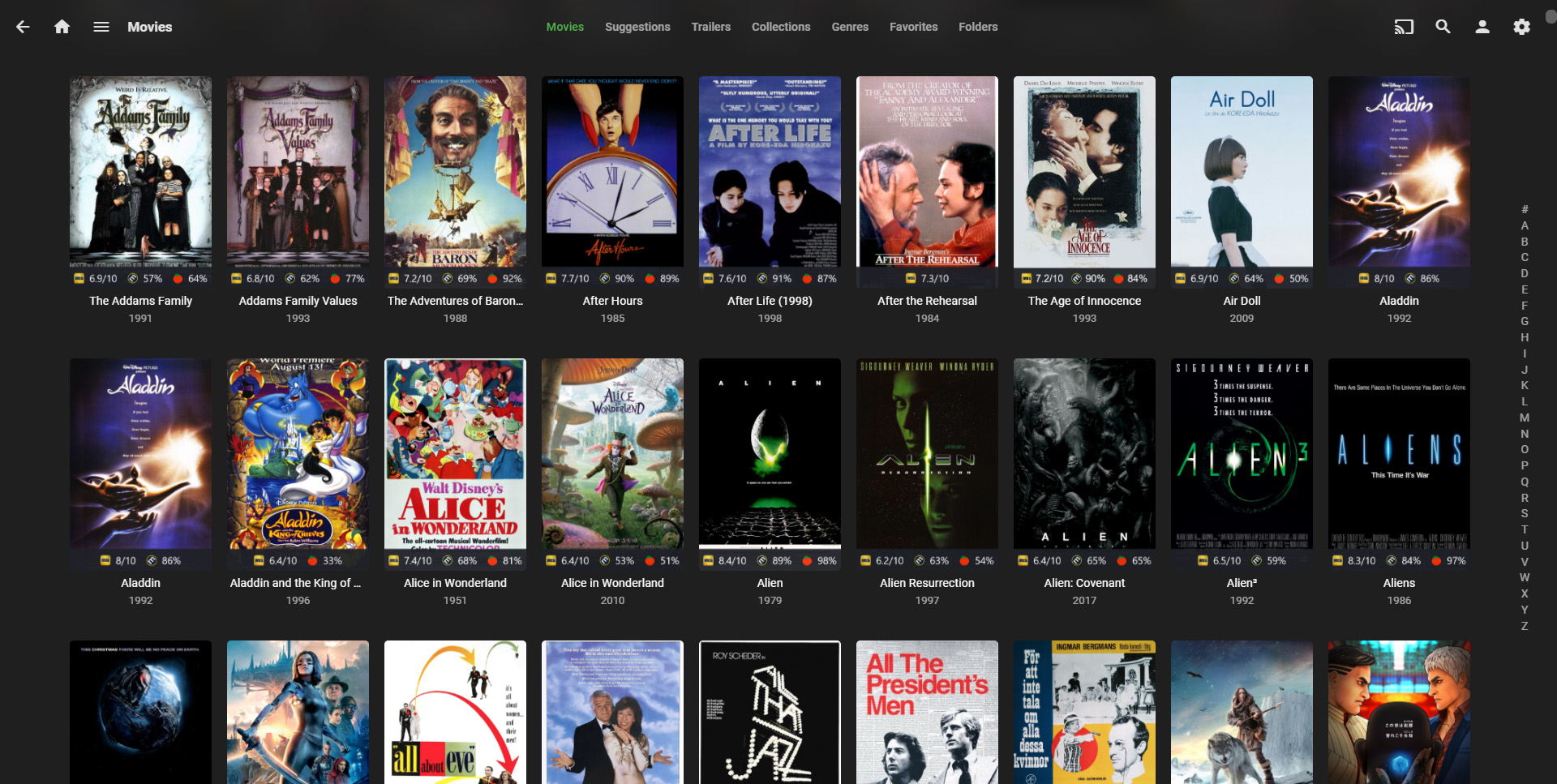The width and height of the screenshot is (1557, 784).
Task: Select the Genres tab
Action: (849, 27)
